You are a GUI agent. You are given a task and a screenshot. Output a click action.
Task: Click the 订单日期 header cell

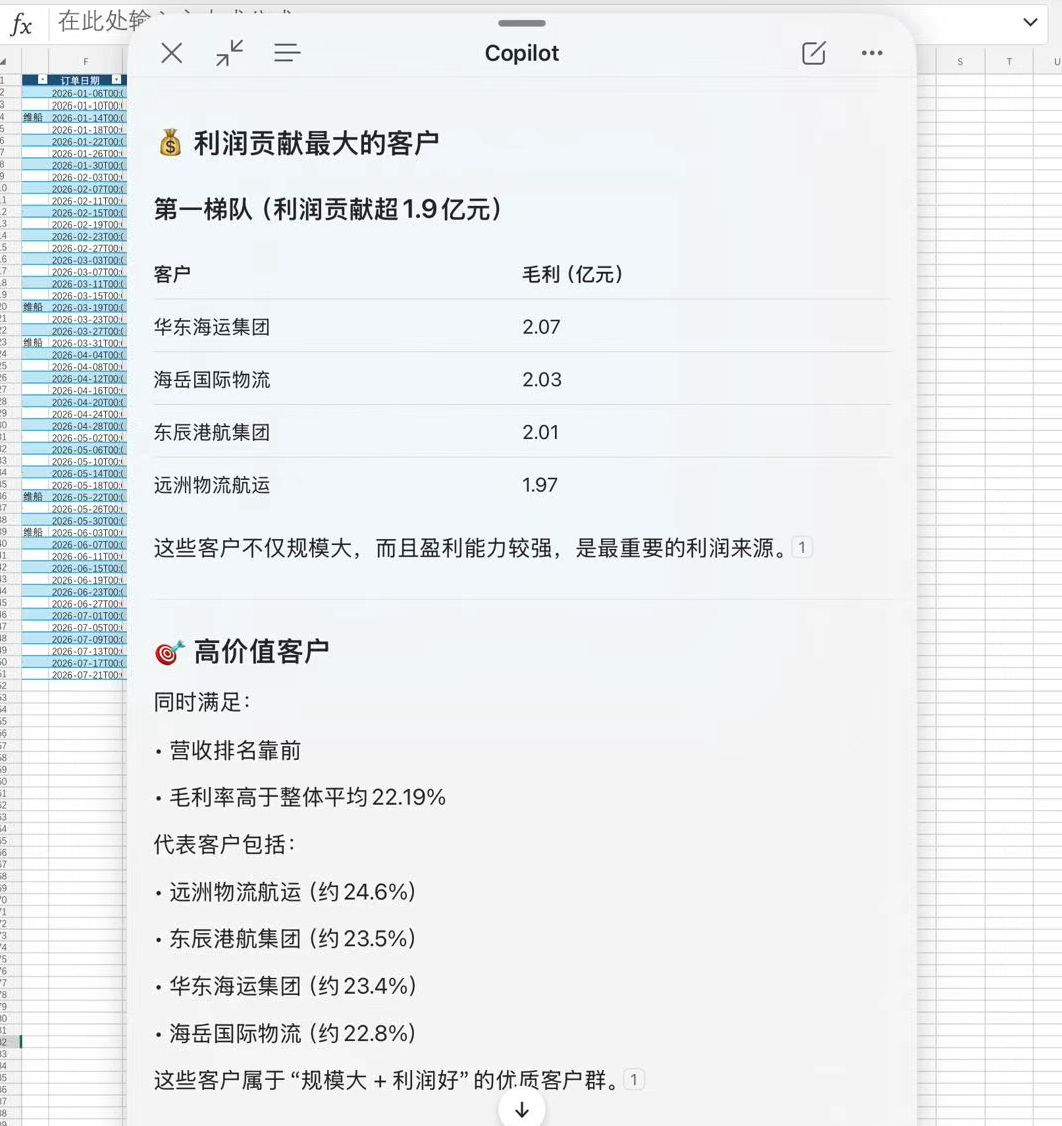pos(80,80)
